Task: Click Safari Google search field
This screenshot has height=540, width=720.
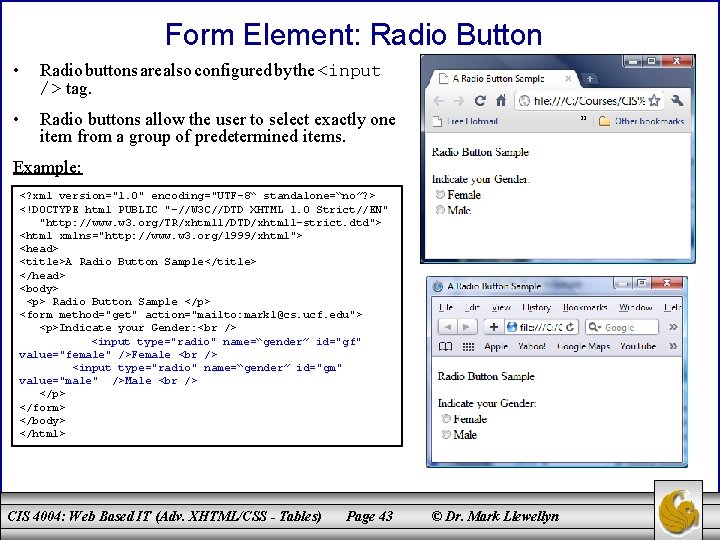Action: click(x=622, y=327)
